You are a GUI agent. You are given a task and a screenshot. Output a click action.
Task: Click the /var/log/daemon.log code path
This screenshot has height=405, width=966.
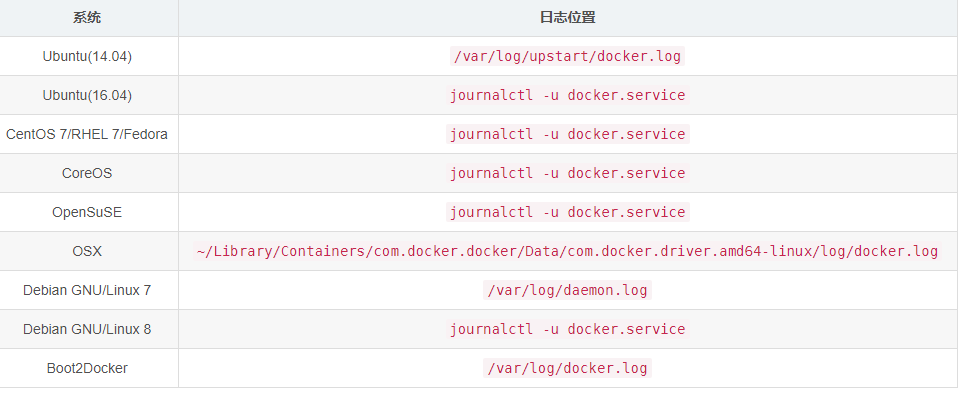567,290
